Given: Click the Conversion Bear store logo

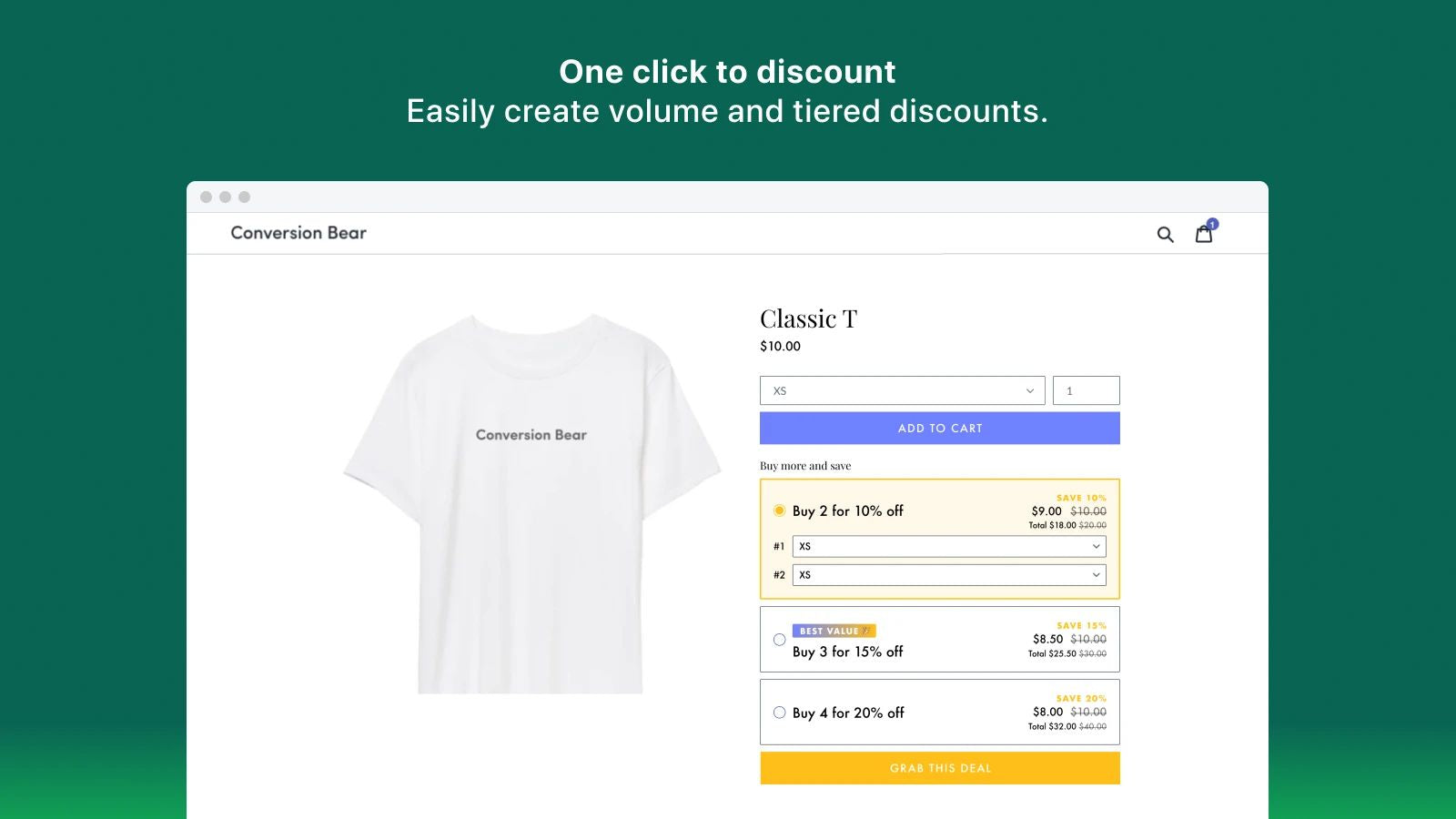Looking at the screenshot, I should [x=298, y=233].
